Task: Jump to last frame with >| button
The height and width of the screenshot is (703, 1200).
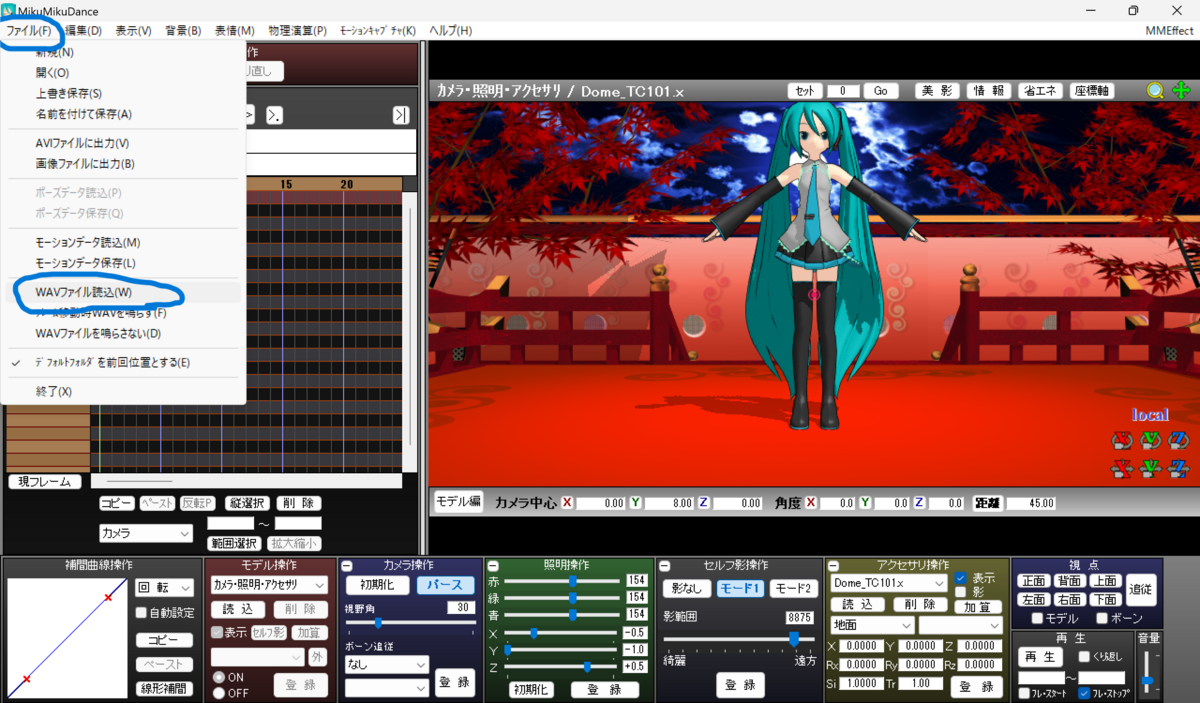Action: 401,115
